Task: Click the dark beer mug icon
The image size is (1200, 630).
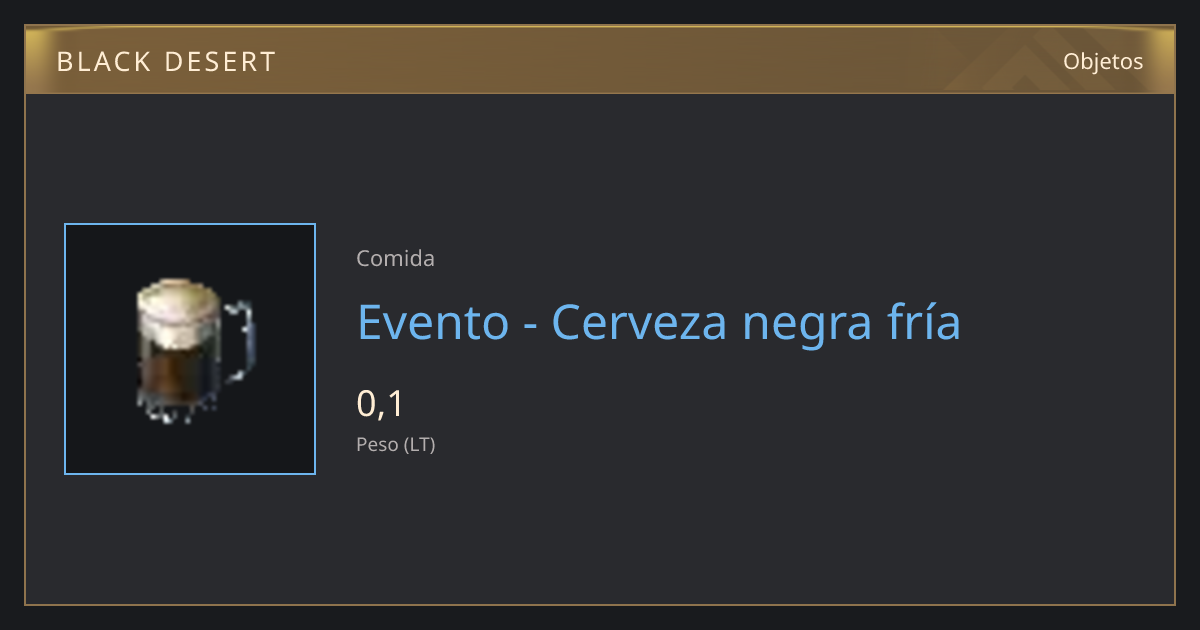Action: [x=193, y=349]
